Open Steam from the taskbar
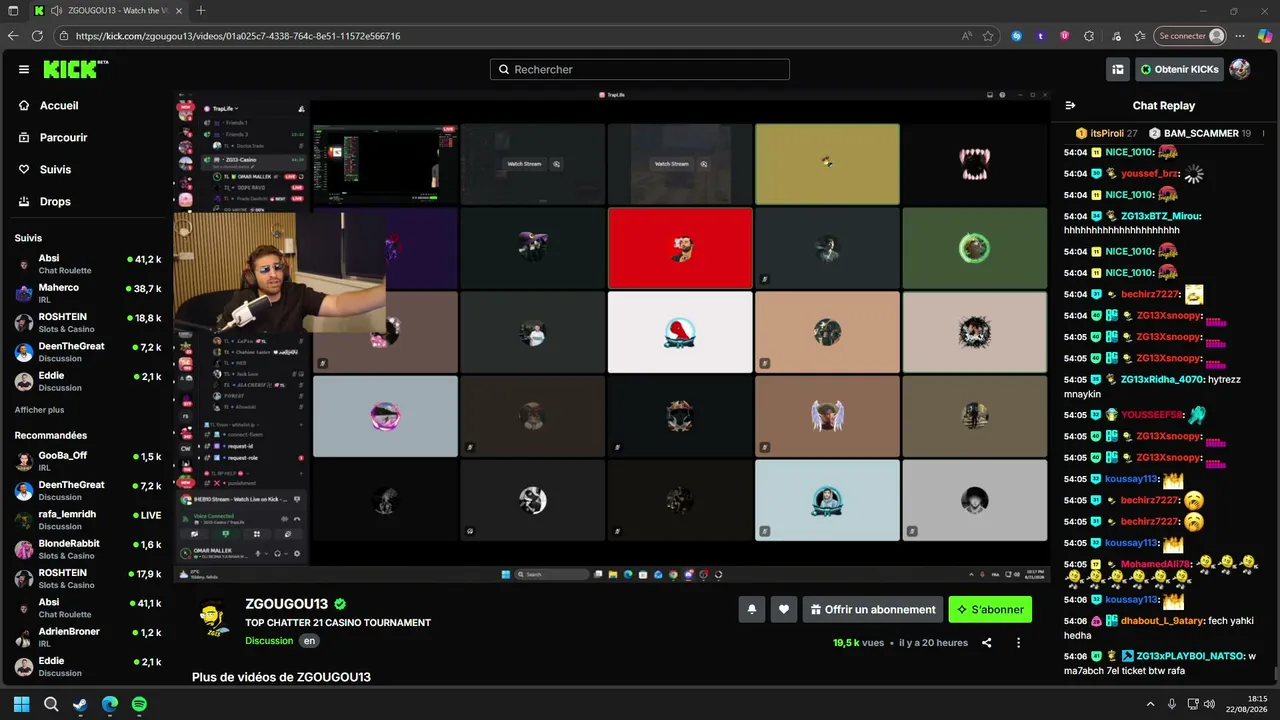 click(80, 704)
